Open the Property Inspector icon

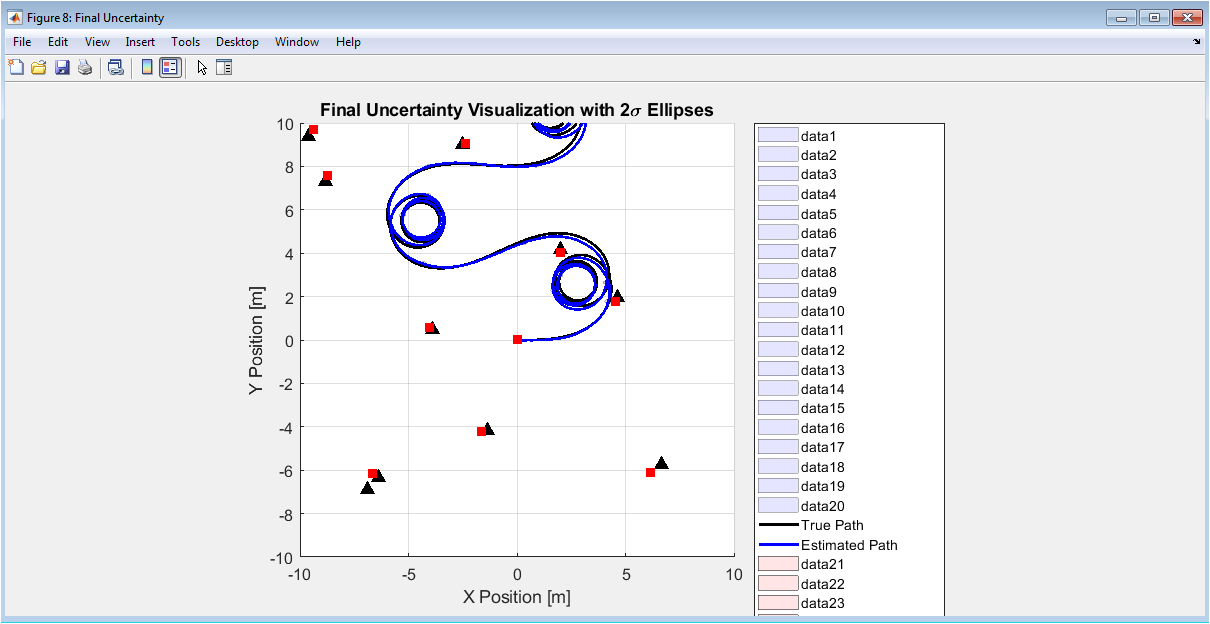click(224, 68)
